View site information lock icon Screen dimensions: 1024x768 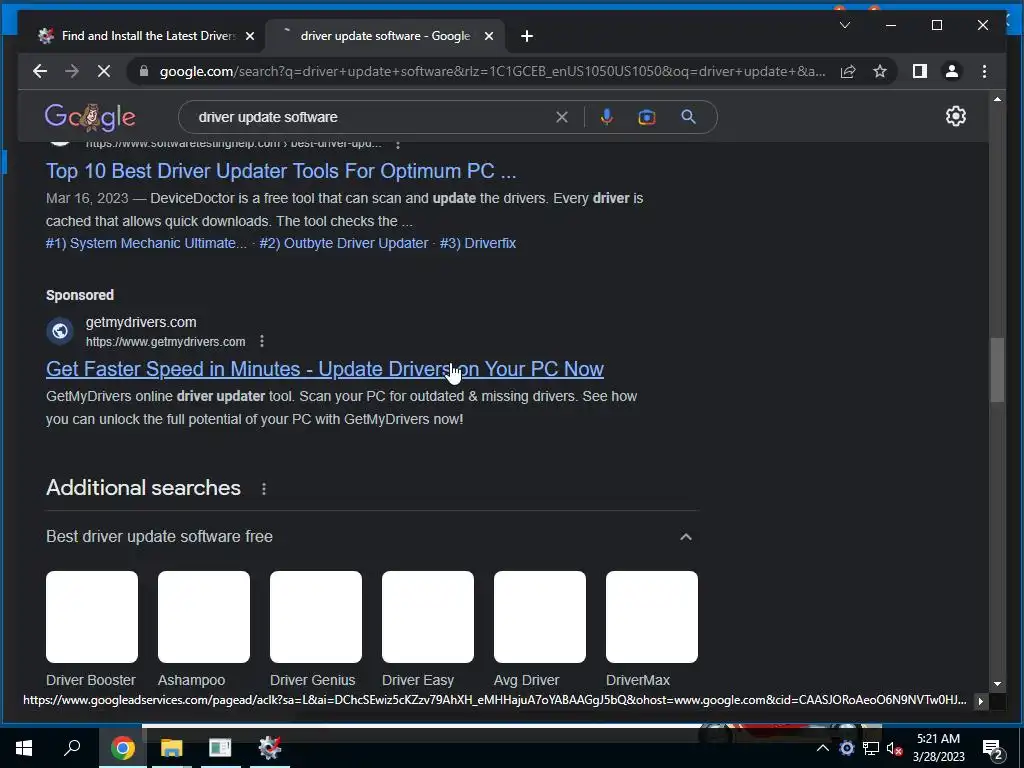coord(144,71)
